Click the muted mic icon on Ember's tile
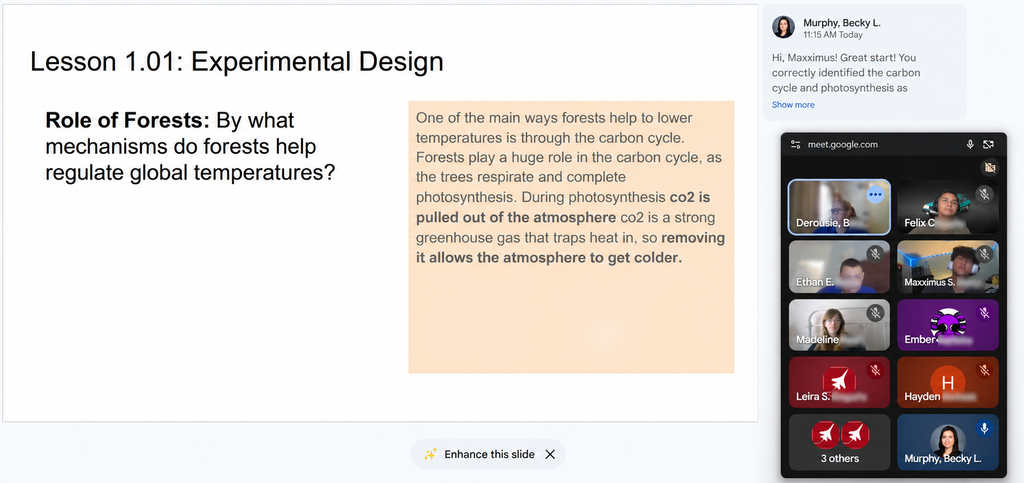Viewport: 1024px width, 483px height. click(x=984, y=313)
